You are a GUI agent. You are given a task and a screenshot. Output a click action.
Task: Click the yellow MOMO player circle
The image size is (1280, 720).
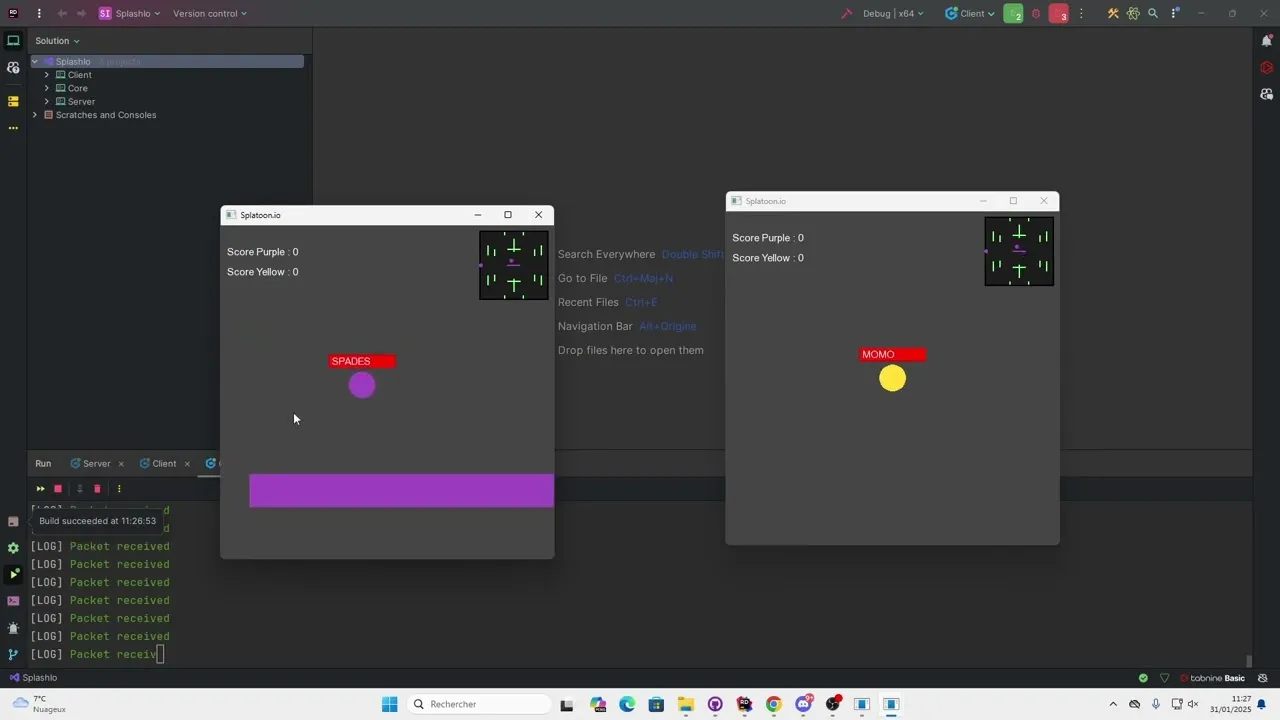pyautogui.click(x=892, y=378)
